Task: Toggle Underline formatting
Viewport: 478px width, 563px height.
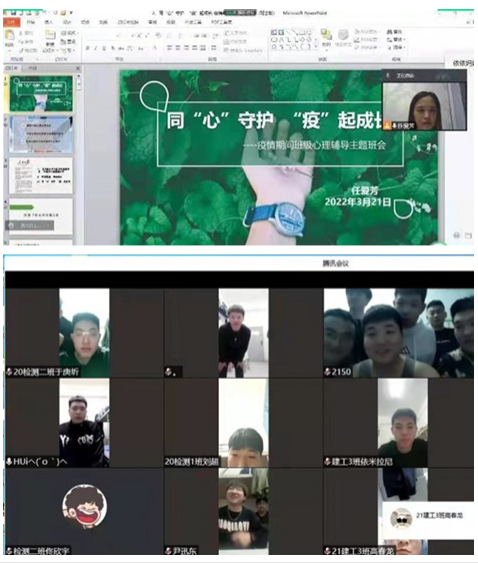Action: (104, 48)
